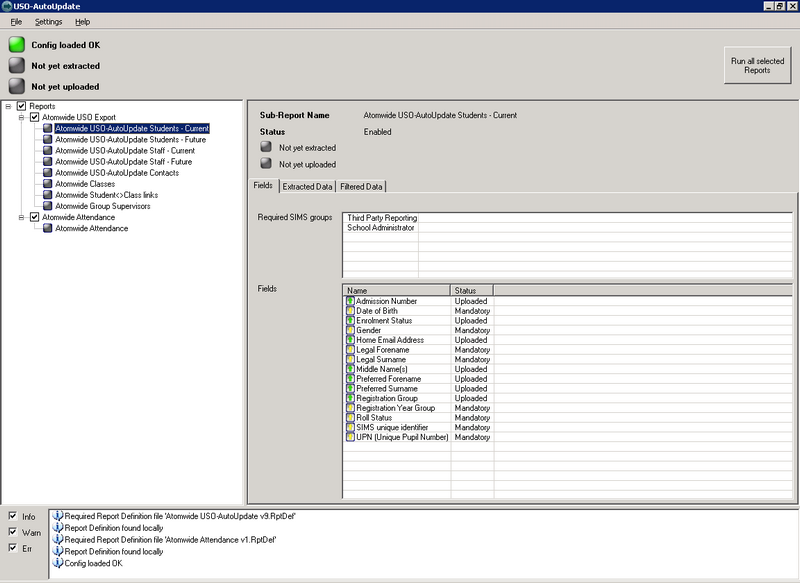Click the grey Not yet uploaded indicator at top
The height and width of the screenshot is (583, 800).
click(x=17, y=86)
